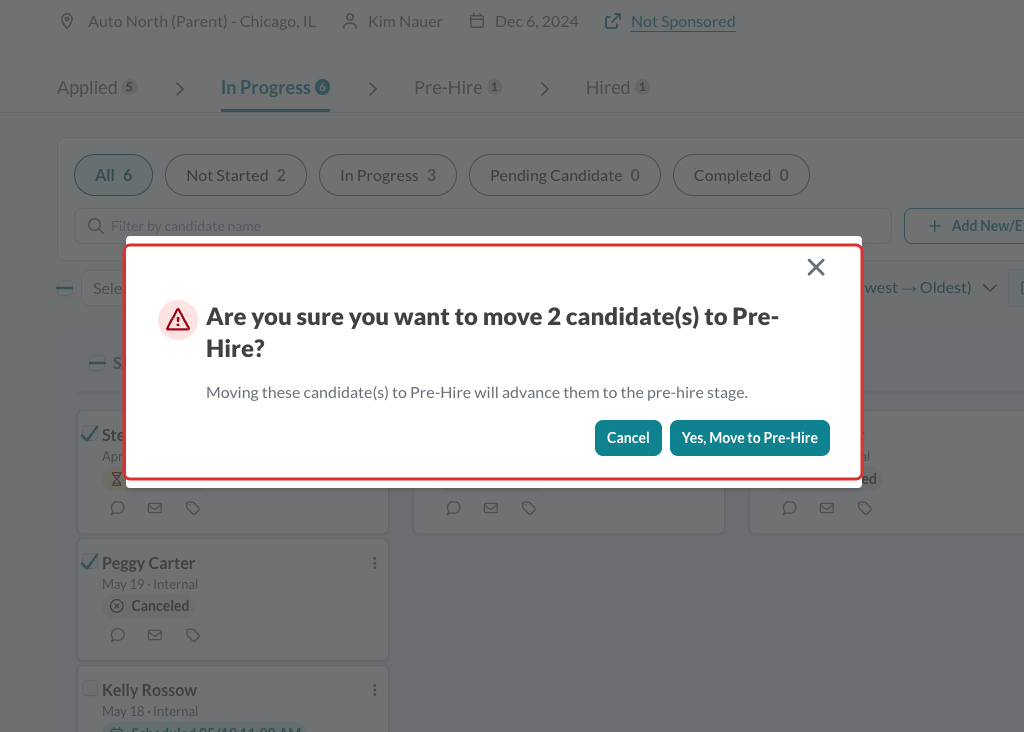This screenshot has height=732, width=1024.
Task: Click the Cancel button in dialog
Action: (x=628, y=438)
